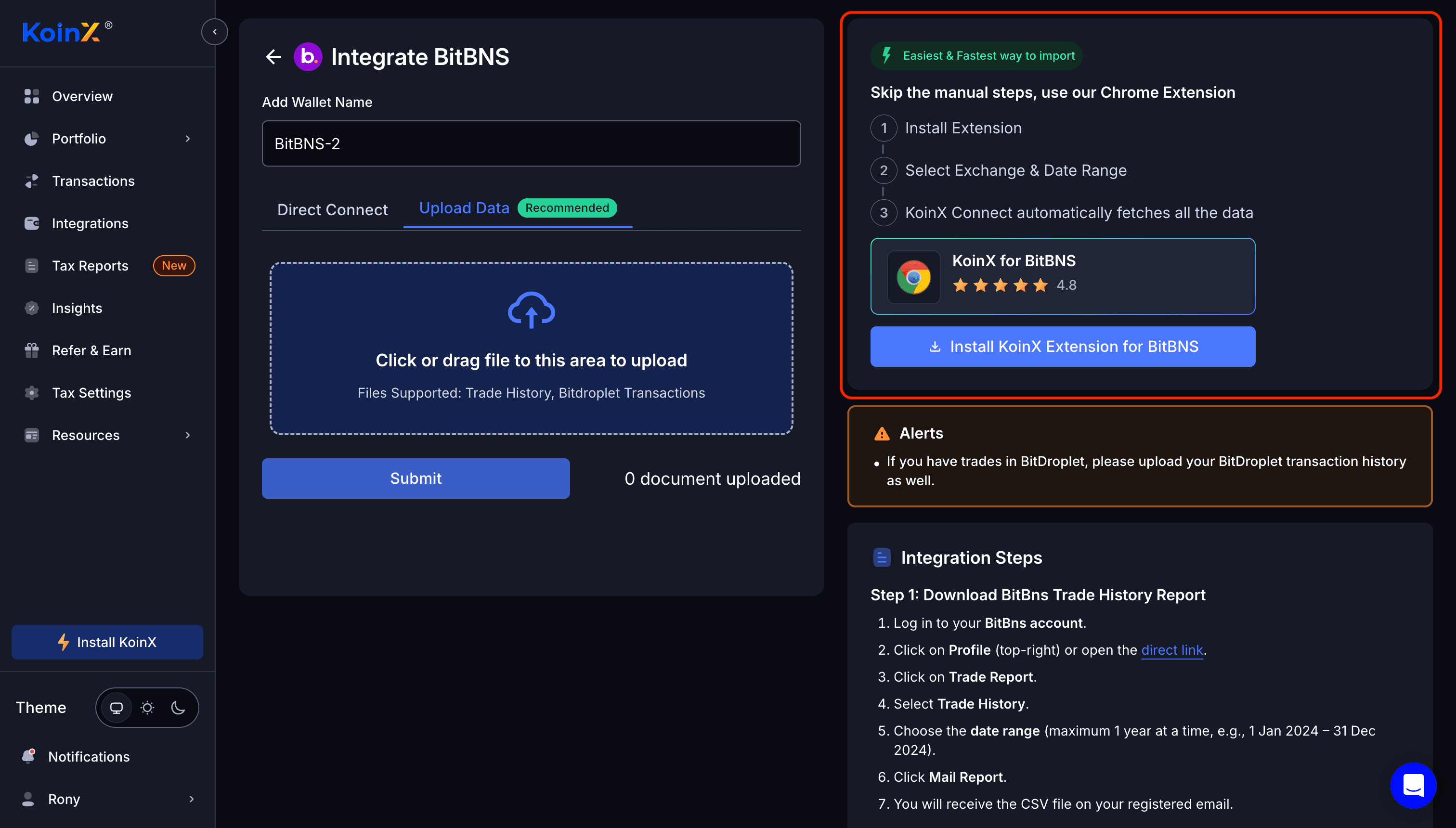Click the New badge beside Tax Reports
The image size is (1456, 828).
[x=174, y=266]
